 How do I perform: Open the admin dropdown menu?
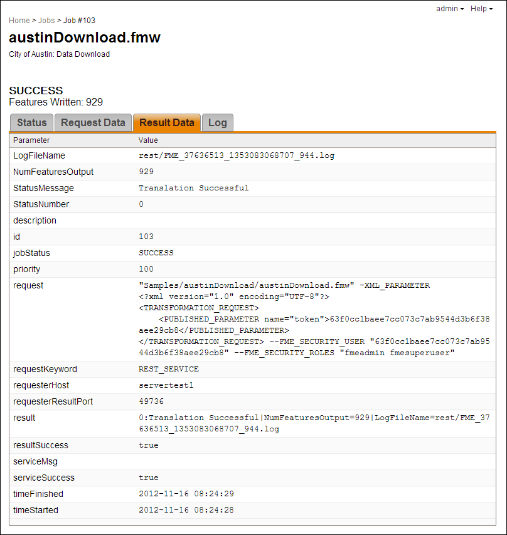coord(450,9)
